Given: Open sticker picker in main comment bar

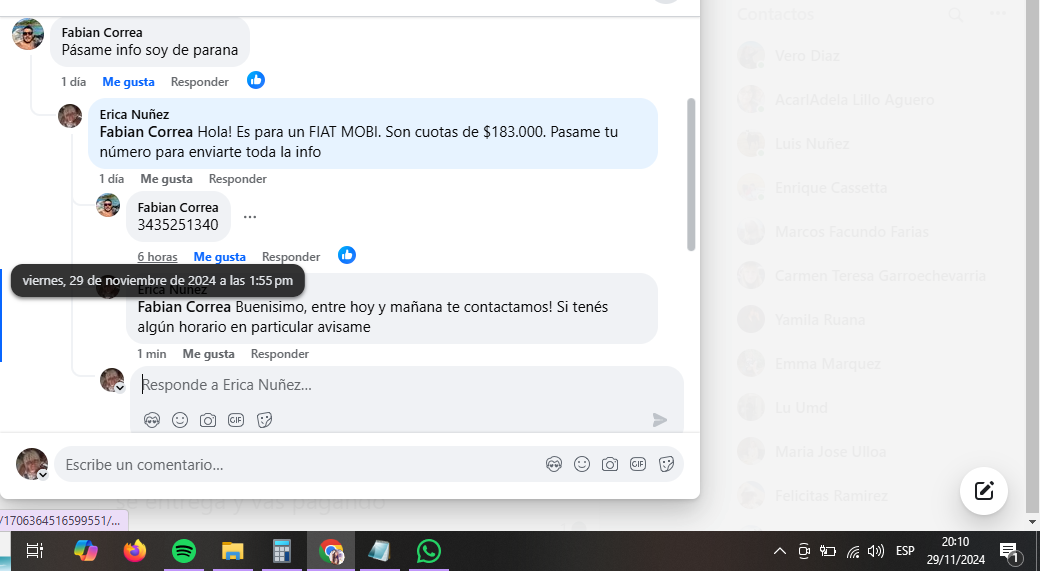Looking at the screenshot, I should pos(667,464).
